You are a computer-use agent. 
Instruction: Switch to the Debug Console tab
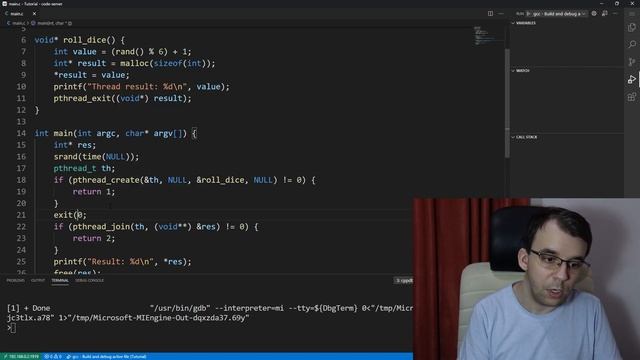[x=89, y=280]
